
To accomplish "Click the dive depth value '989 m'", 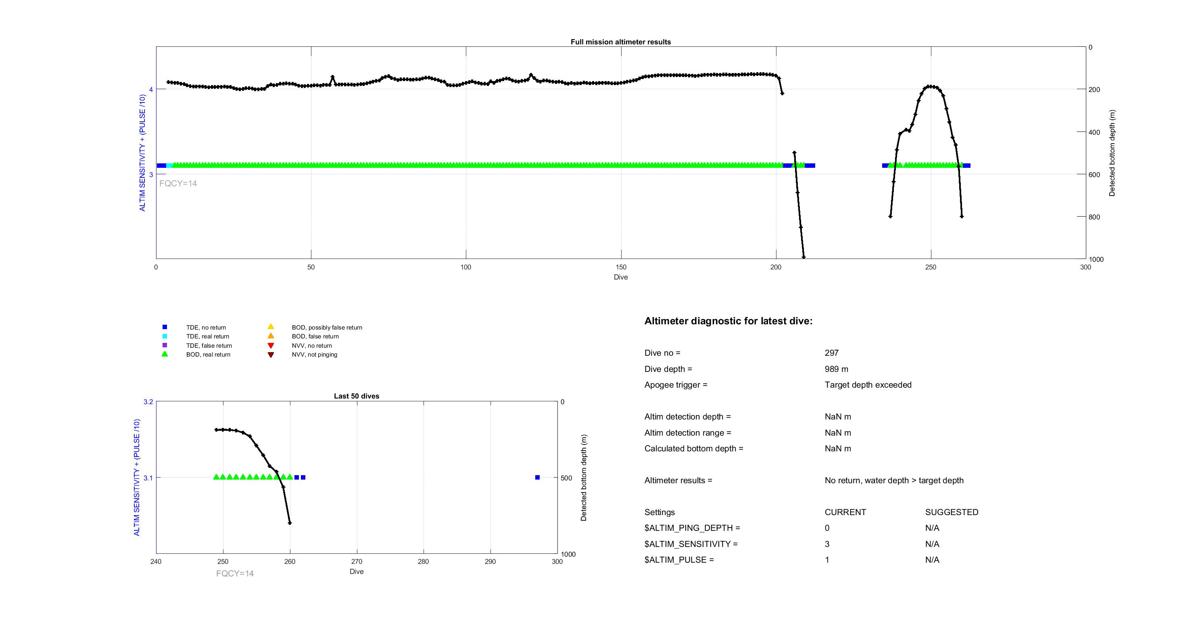I will pyautogui.click(x=837, y=369).
